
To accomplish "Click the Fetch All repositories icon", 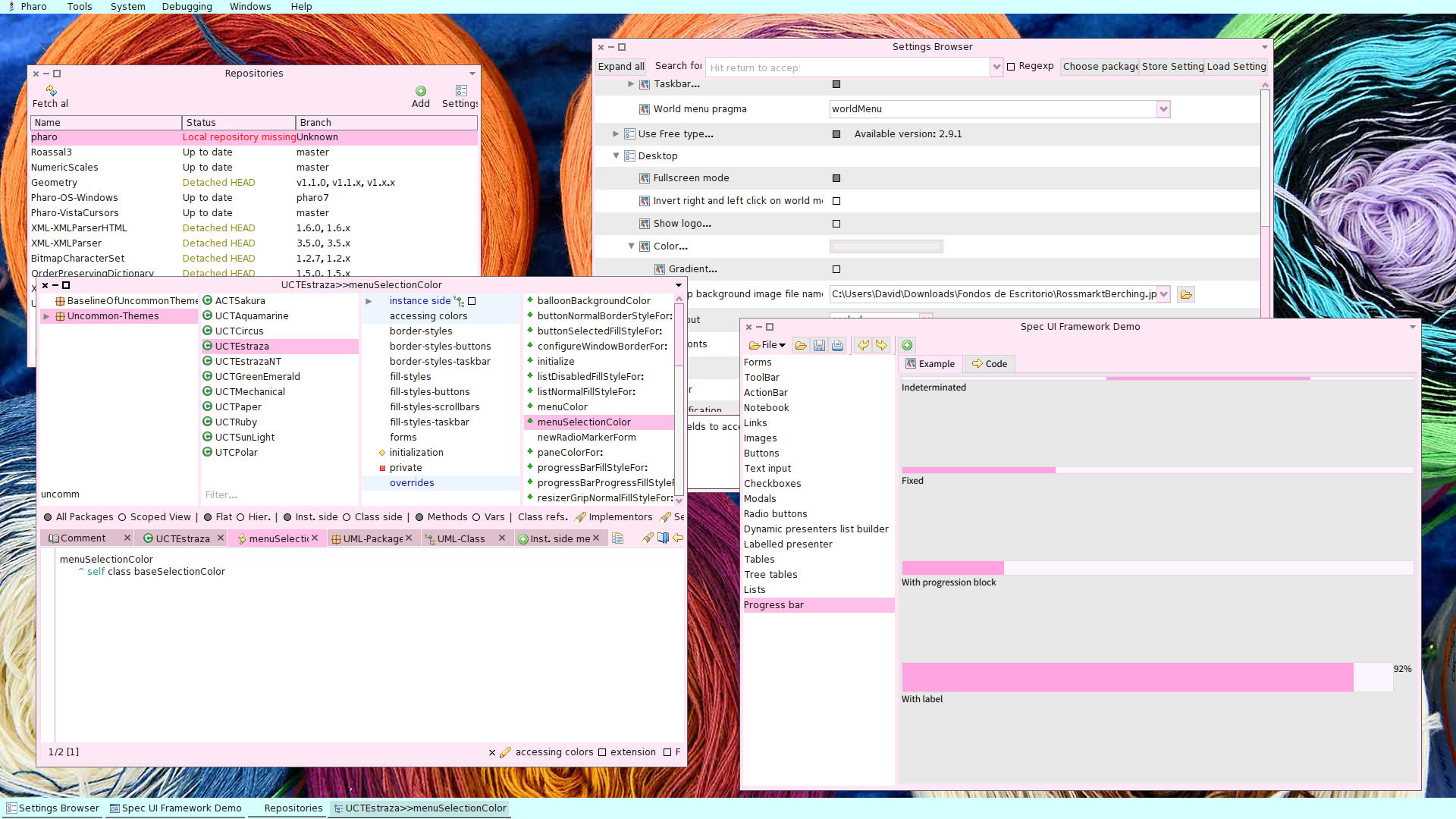I will [49, 90].
